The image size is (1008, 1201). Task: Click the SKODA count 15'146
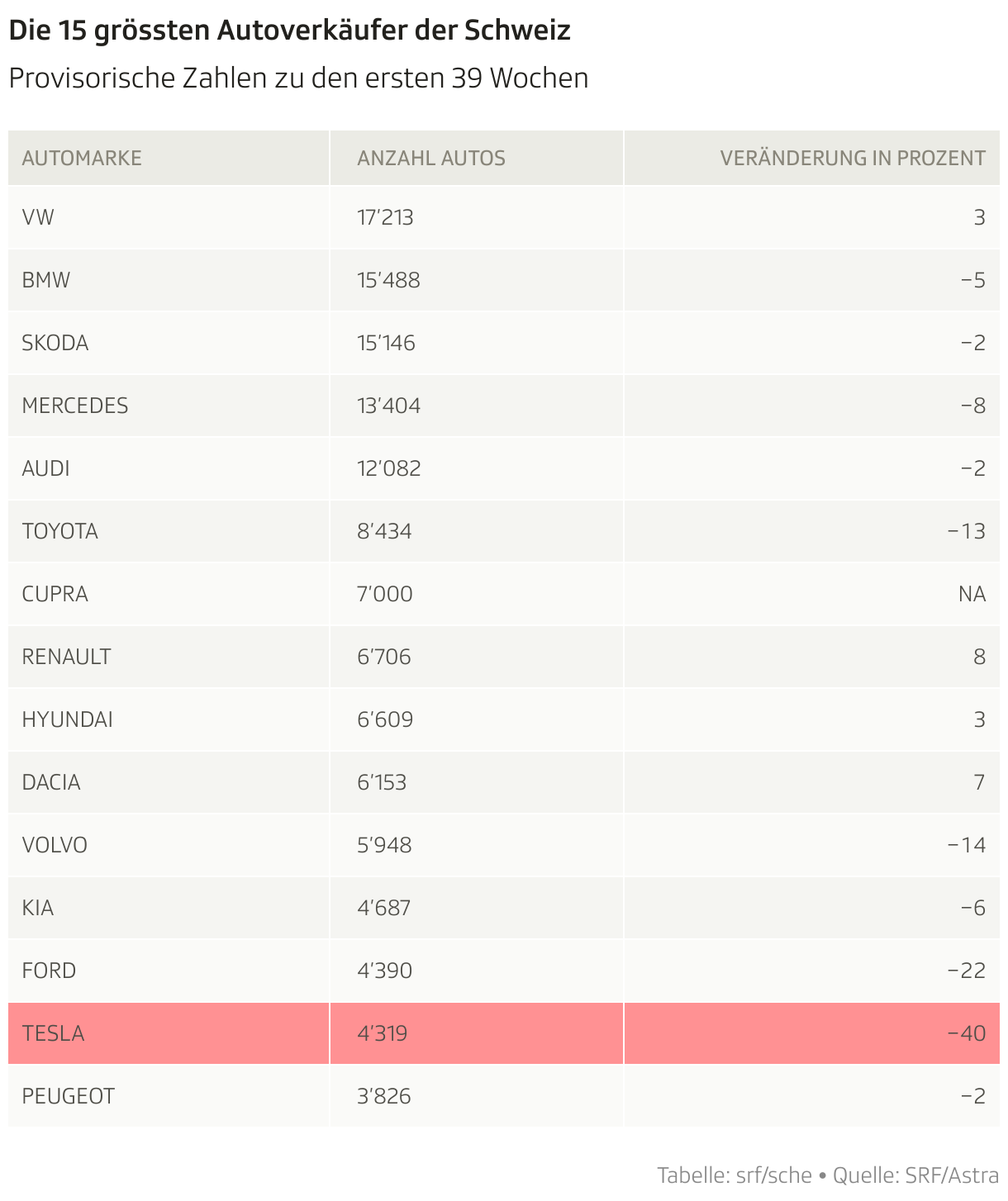(x=386, y=343)
